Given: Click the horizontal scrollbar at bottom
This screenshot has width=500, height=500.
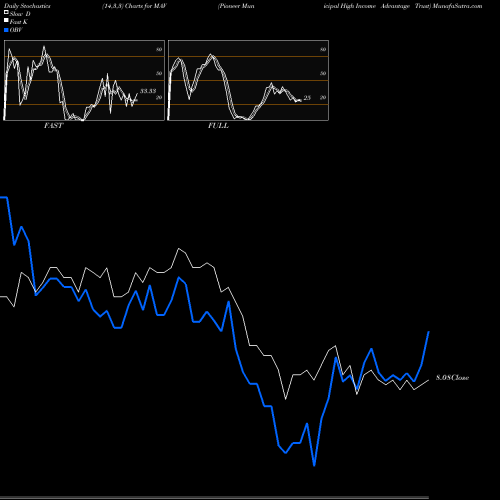Looking at the screenshot, I should (214, 498).
